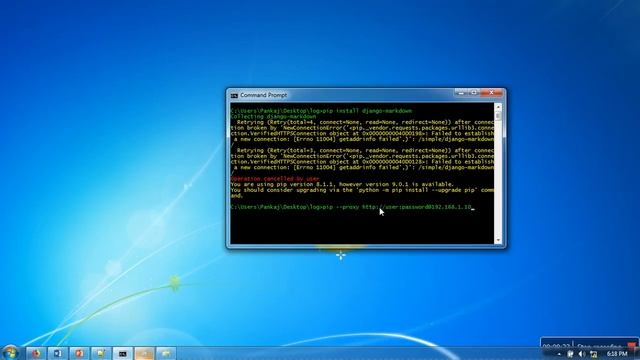Launch Firefox from the taskbar

tap(36, 353)
